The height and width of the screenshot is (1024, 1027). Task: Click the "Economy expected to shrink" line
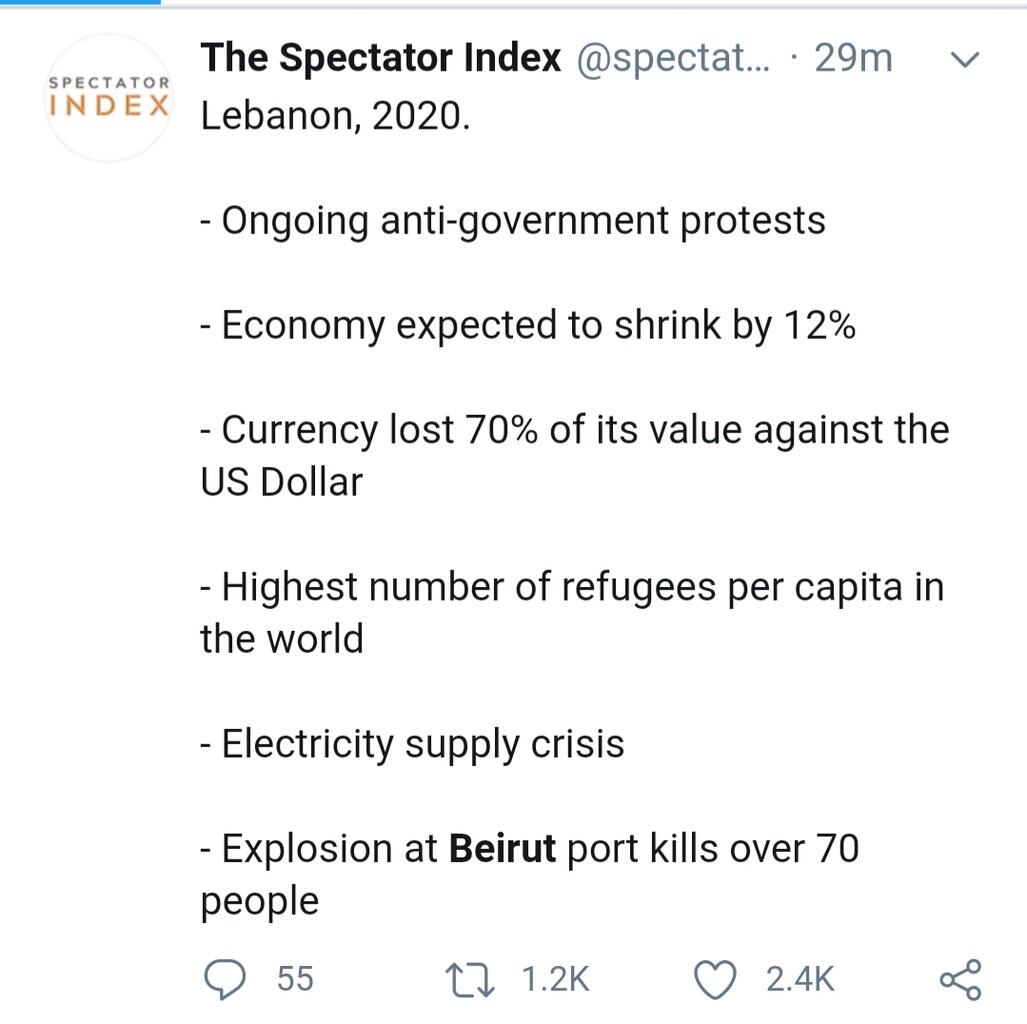pyautogui.click(x=528, y=325)
